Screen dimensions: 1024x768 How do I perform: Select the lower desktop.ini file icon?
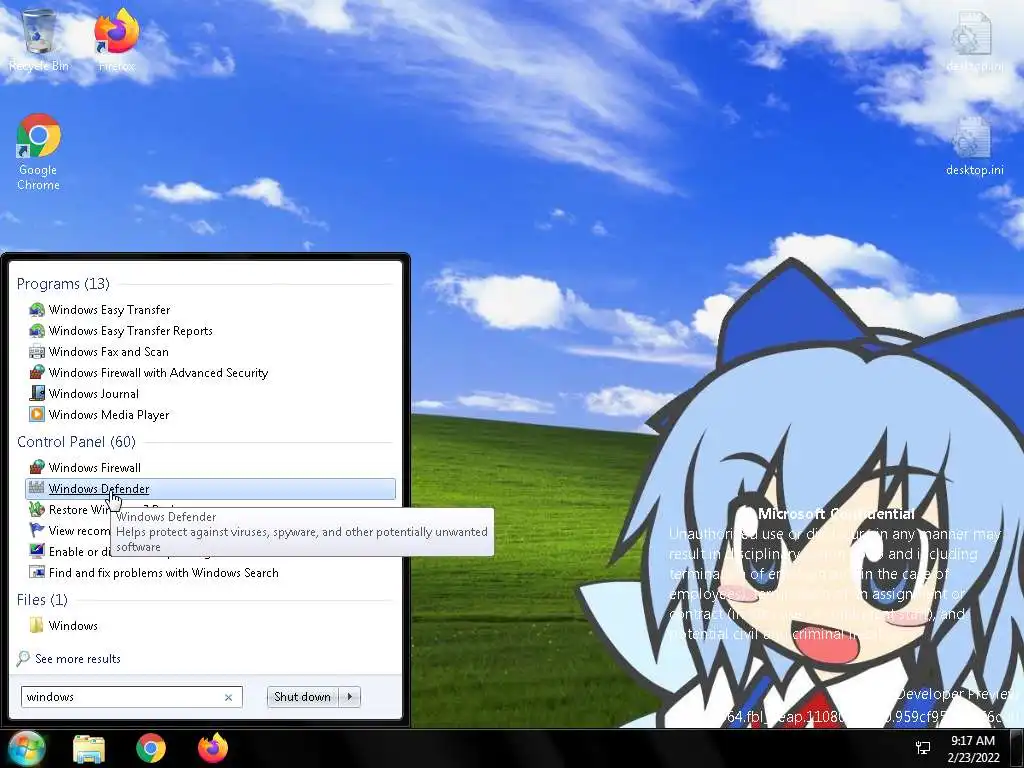click(974, 147)
